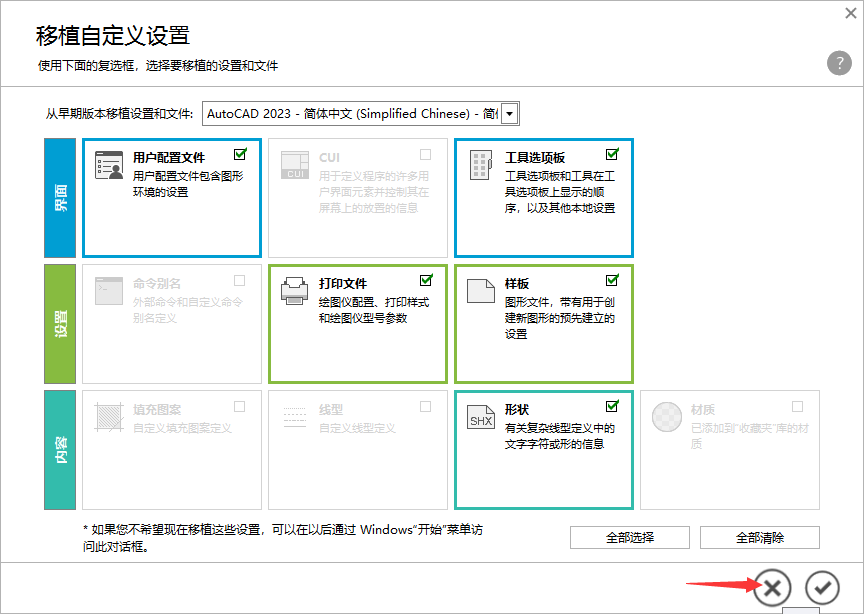Screen dimensions: 864x614
Task: Click the 样板 document icon
Action: pos(480,291)
